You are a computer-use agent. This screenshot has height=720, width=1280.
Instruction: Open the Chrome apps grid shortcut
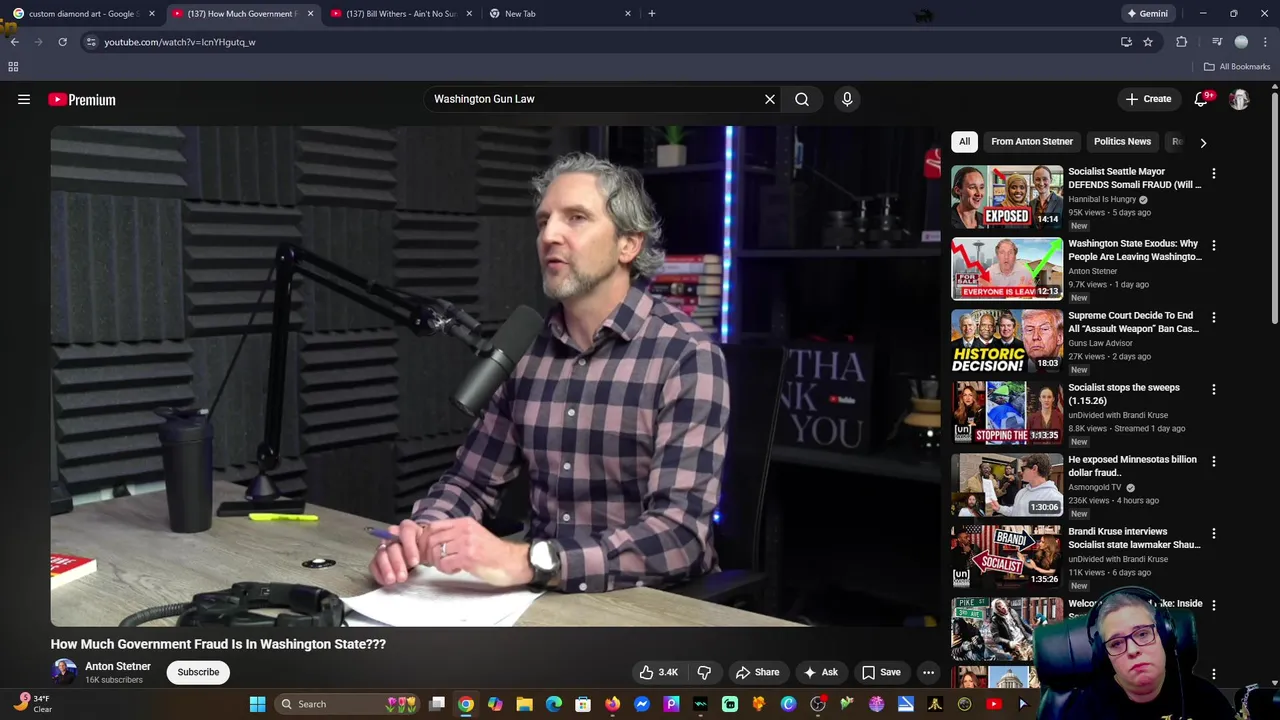[13, 67]
